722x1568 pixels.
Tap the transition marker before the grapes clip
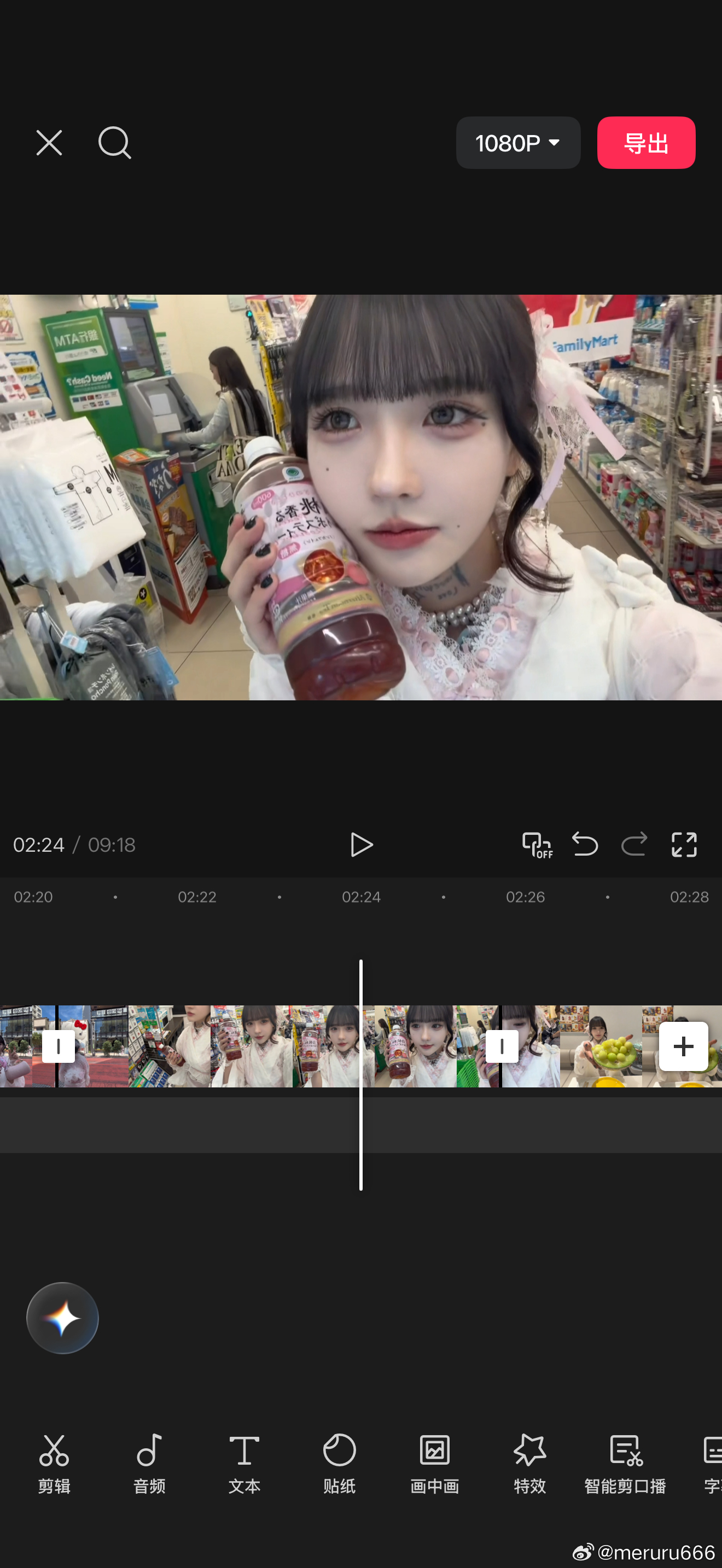(502, 1046)
